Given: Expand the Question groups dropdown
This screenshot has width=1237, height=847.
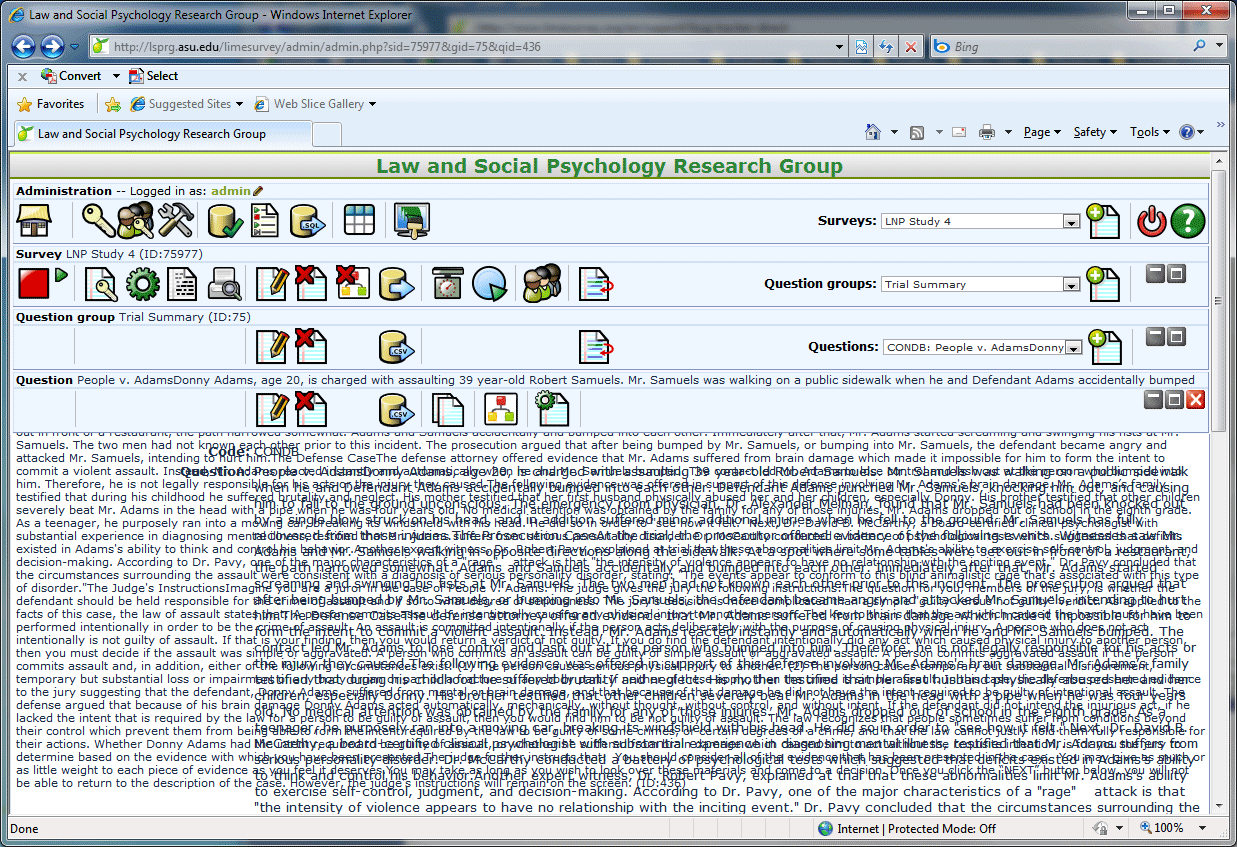Looking at the screenshot, I should click(1070, 285).
